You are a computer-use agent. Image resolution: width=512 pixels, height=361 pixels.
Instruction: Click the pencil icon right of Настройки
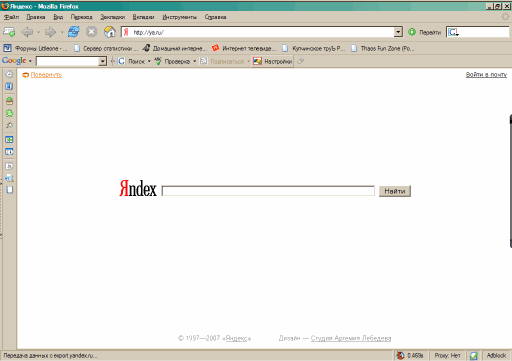point(300,61)
